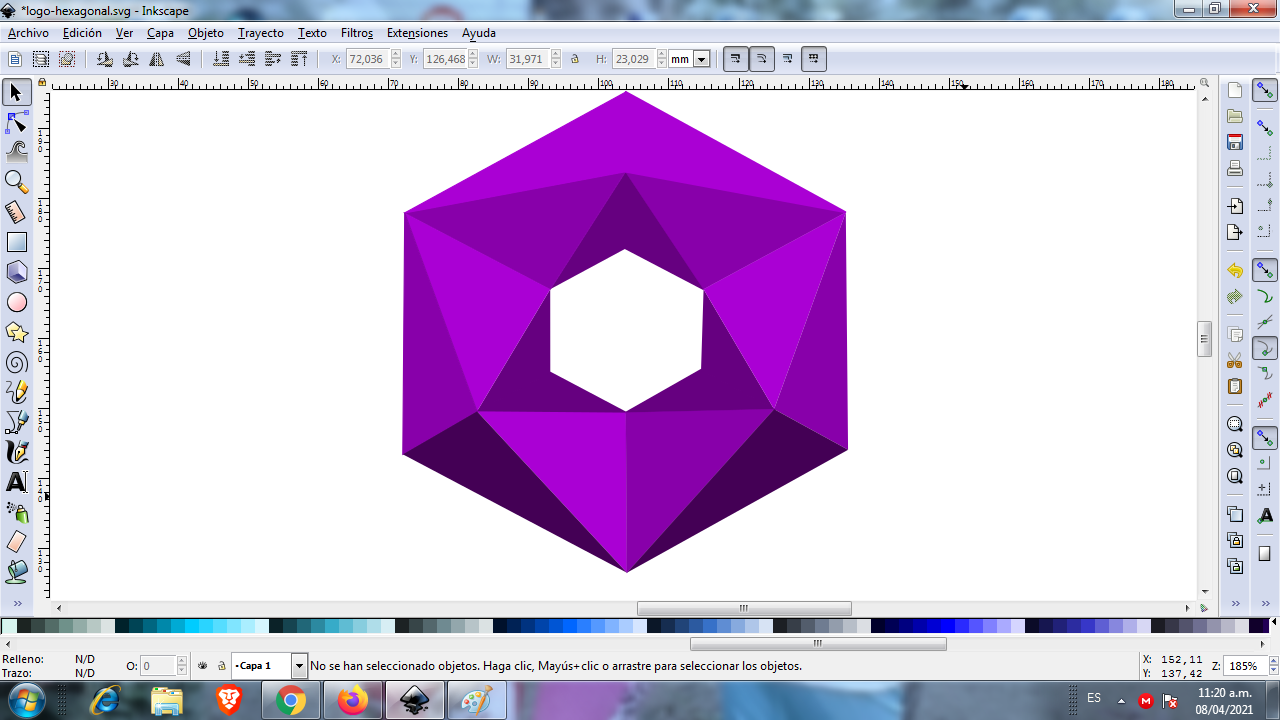
Task: Toggle snap to paths button
Action: point(1265,297)
